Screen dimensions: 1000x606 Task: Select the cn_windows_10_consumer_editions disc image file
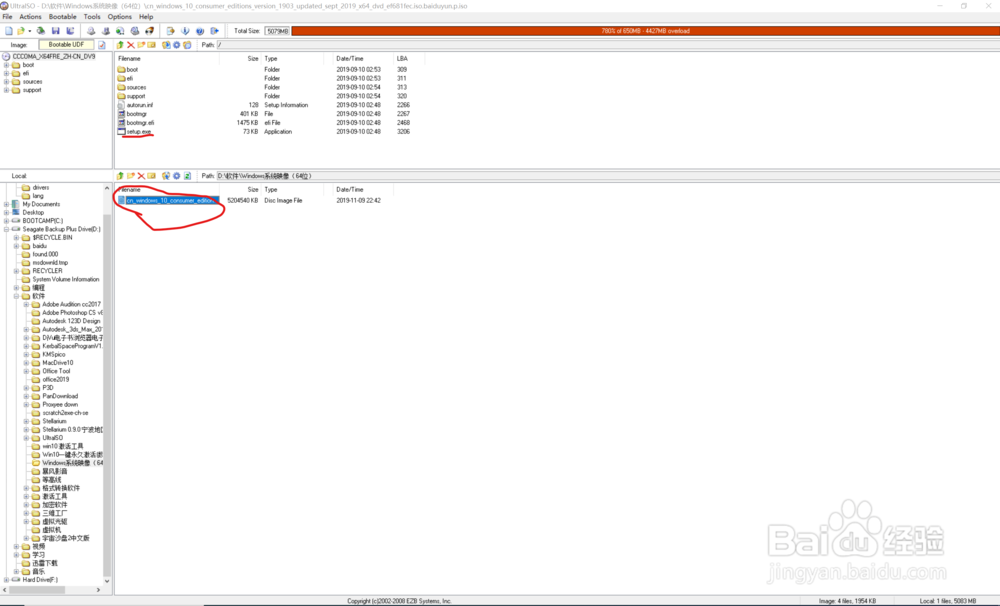[172, 200]
